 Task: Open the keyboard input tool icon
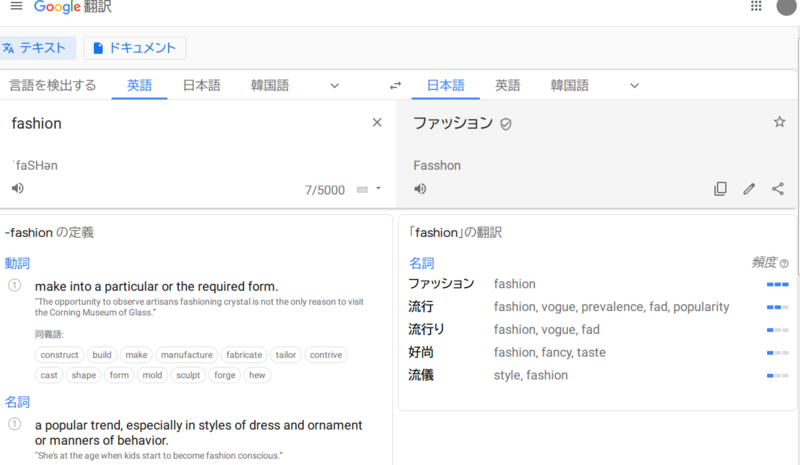tap(362, 190)
